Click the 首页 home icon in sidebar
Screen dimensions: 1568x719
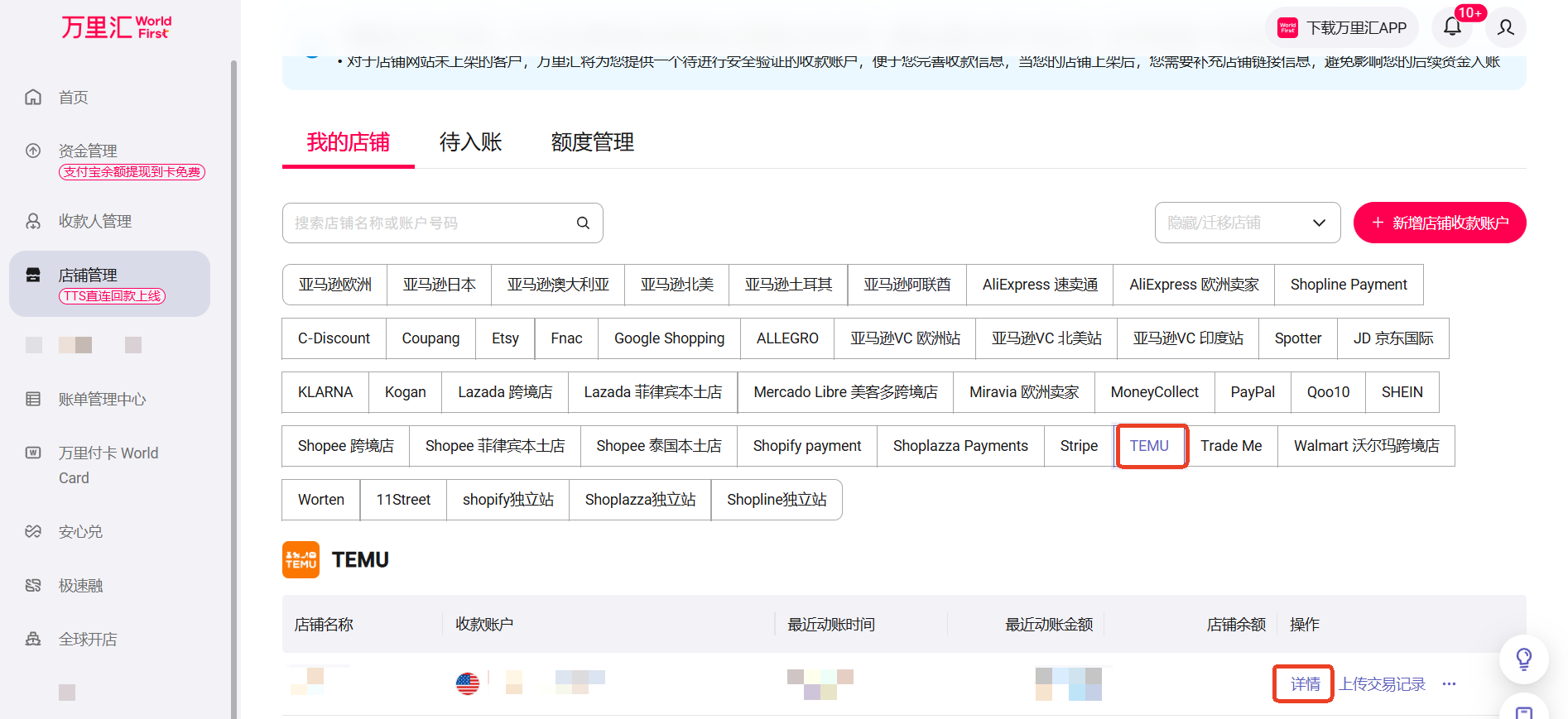coord(33,98)
